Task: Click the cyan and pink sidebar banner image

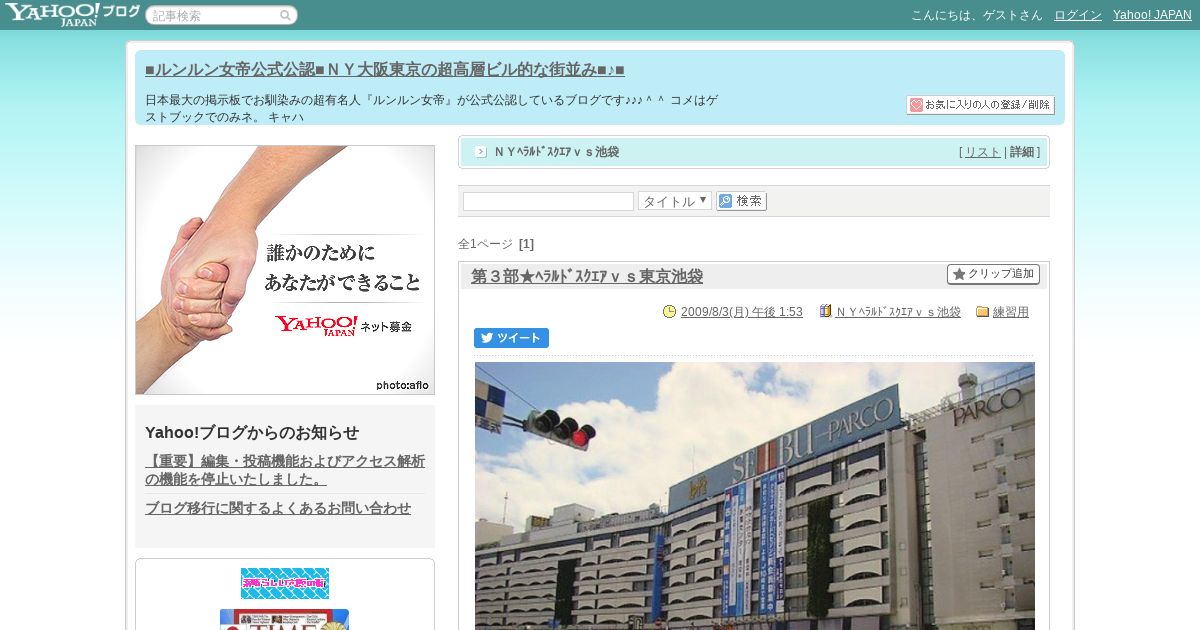Action: [x=285, y=583]
